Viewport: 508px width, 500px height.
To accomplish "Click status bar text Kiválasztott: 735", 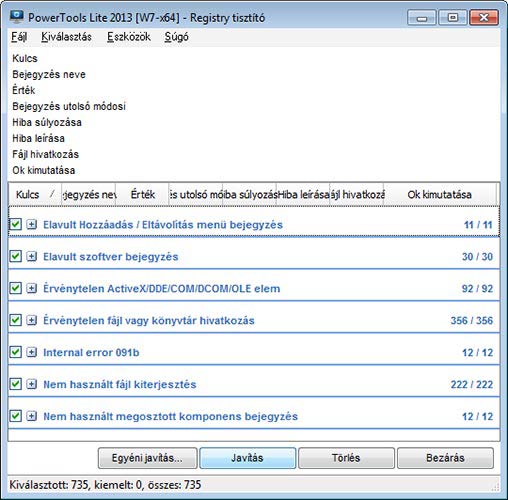I will [x=49, y=485].
